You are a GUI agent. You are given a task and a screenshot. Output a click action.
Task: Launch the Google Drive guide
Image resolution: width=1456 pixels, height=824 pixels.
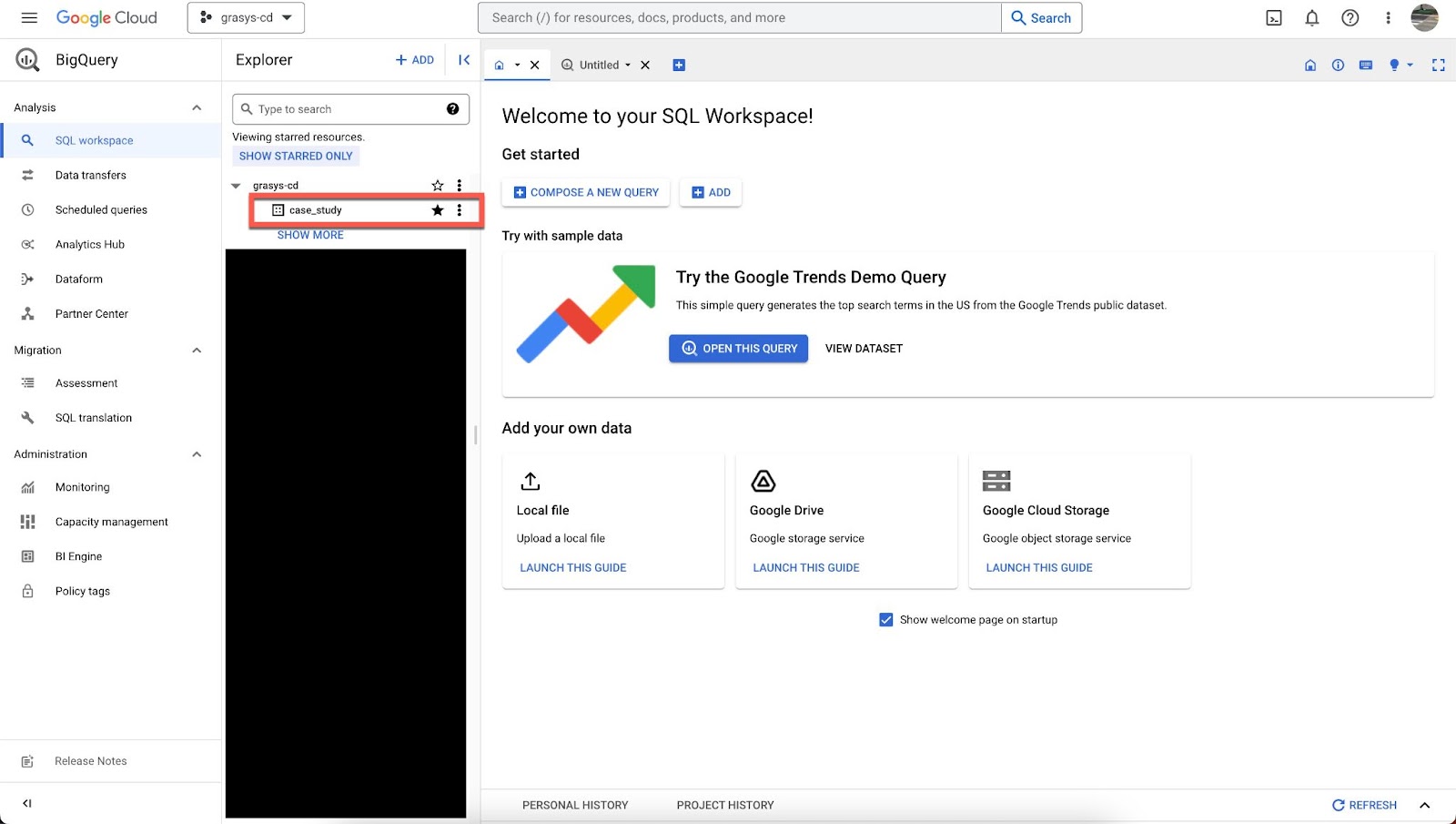(x=806, y=568)
